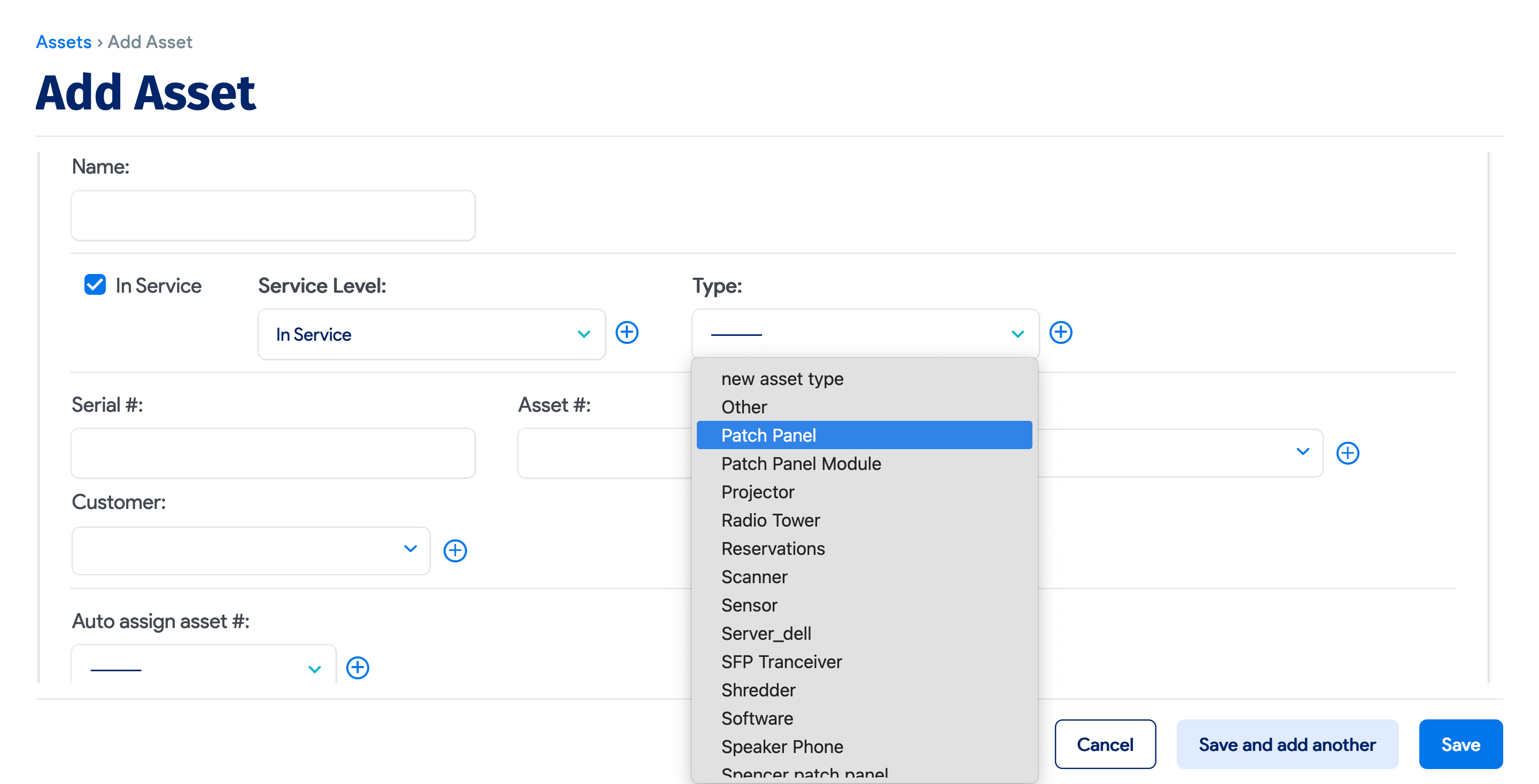Click plus icon beside Service Level dropdown
This screenshot has width=1539, height=784.
pyautogui.click(x=627, y=333)
